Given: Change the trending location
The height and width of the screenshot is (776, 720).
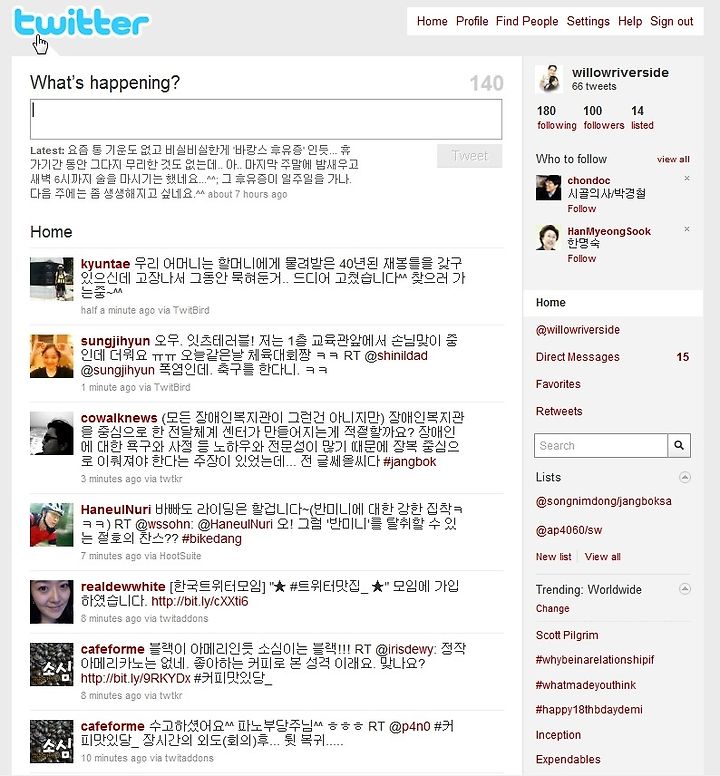Looking at the screenshot, I should click(x=552, y=609).
